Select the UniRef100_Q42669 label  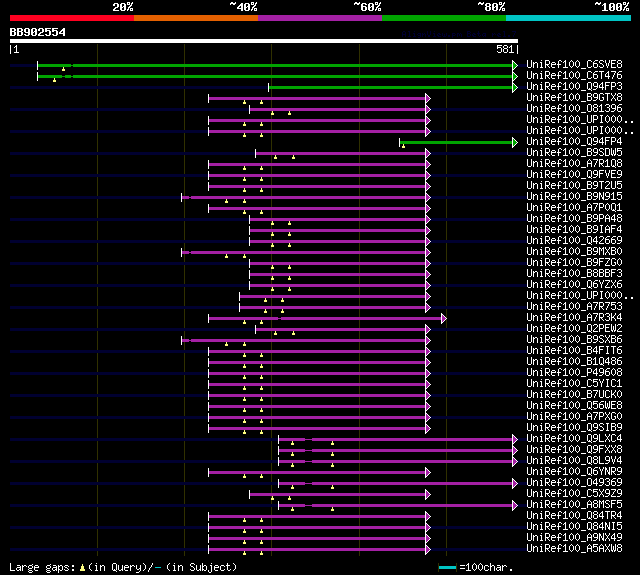[574, 241]
